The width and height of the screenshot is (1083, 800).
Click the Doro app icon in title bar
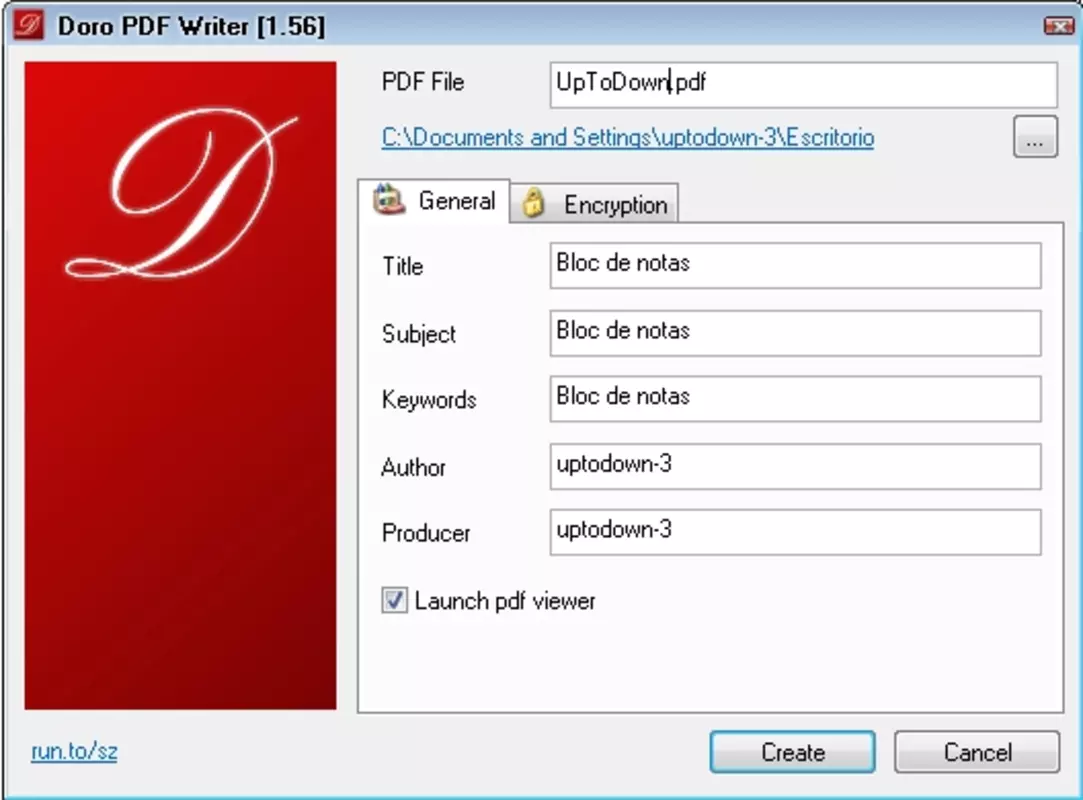tap(28, 26)
